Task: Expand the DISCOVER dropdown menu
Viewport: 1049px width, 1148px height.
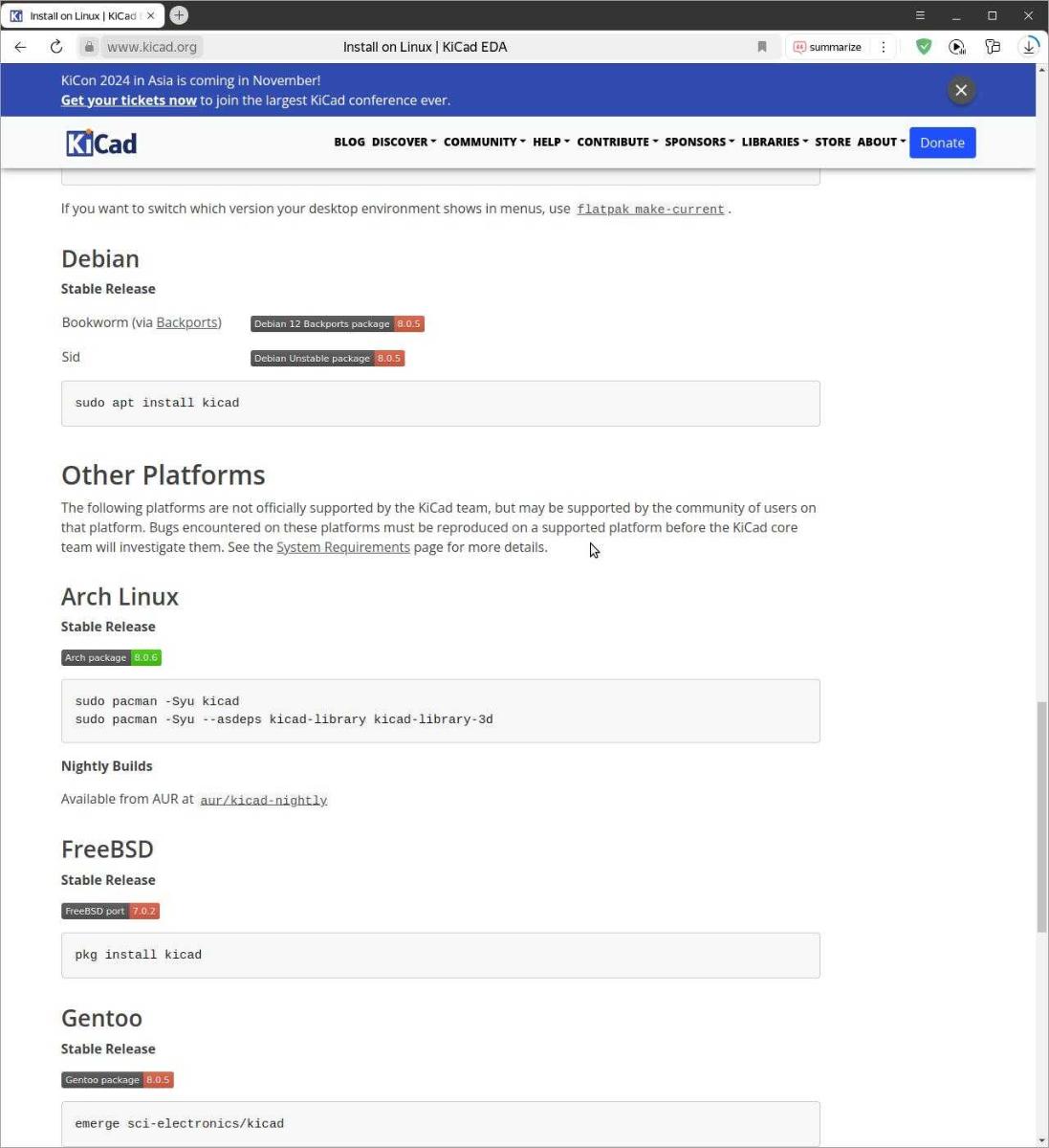Action: [x=404, y=142]
